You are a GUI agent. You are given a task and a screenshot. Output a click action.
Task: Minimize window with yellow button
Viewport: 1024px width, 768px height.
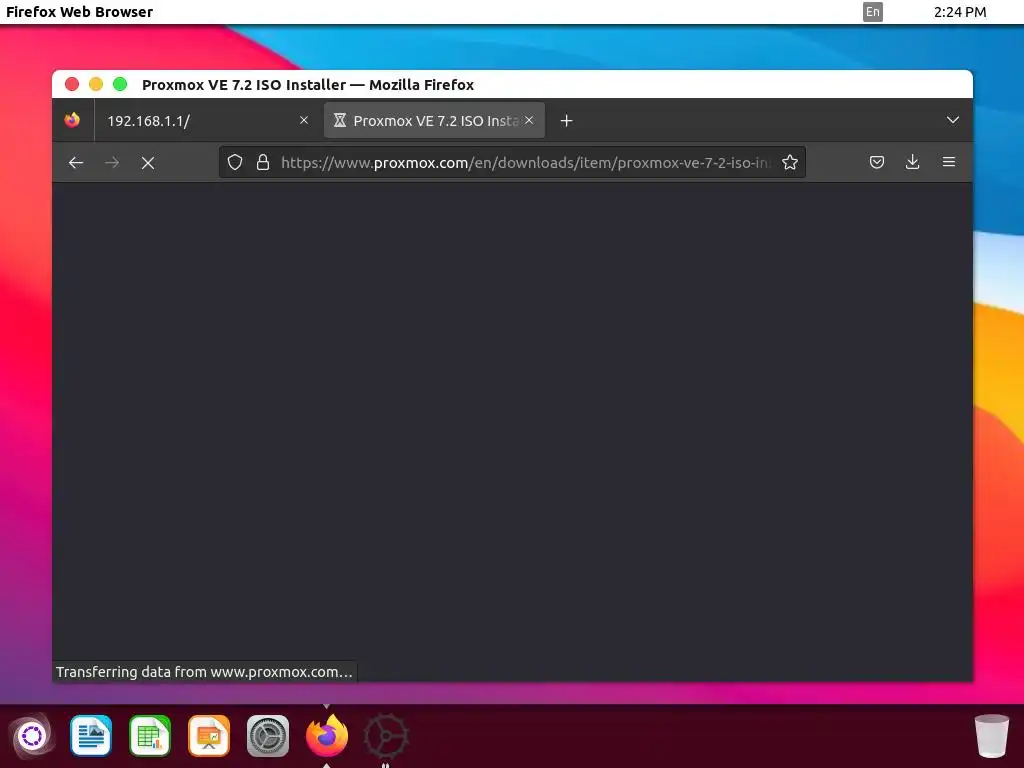[x=96, y=84]
